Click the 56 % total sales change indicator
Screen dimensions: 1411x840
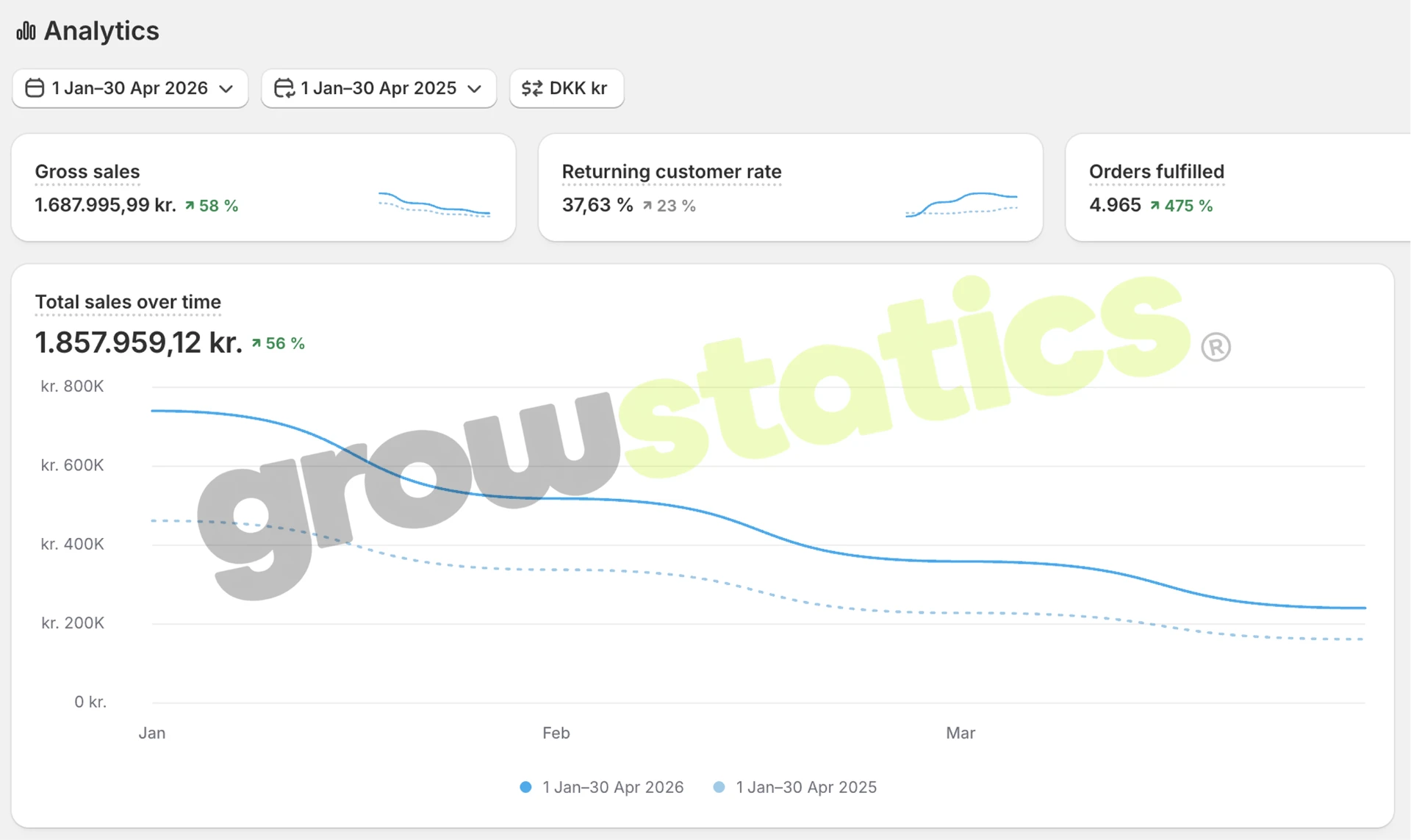click(x=278, y=343)
